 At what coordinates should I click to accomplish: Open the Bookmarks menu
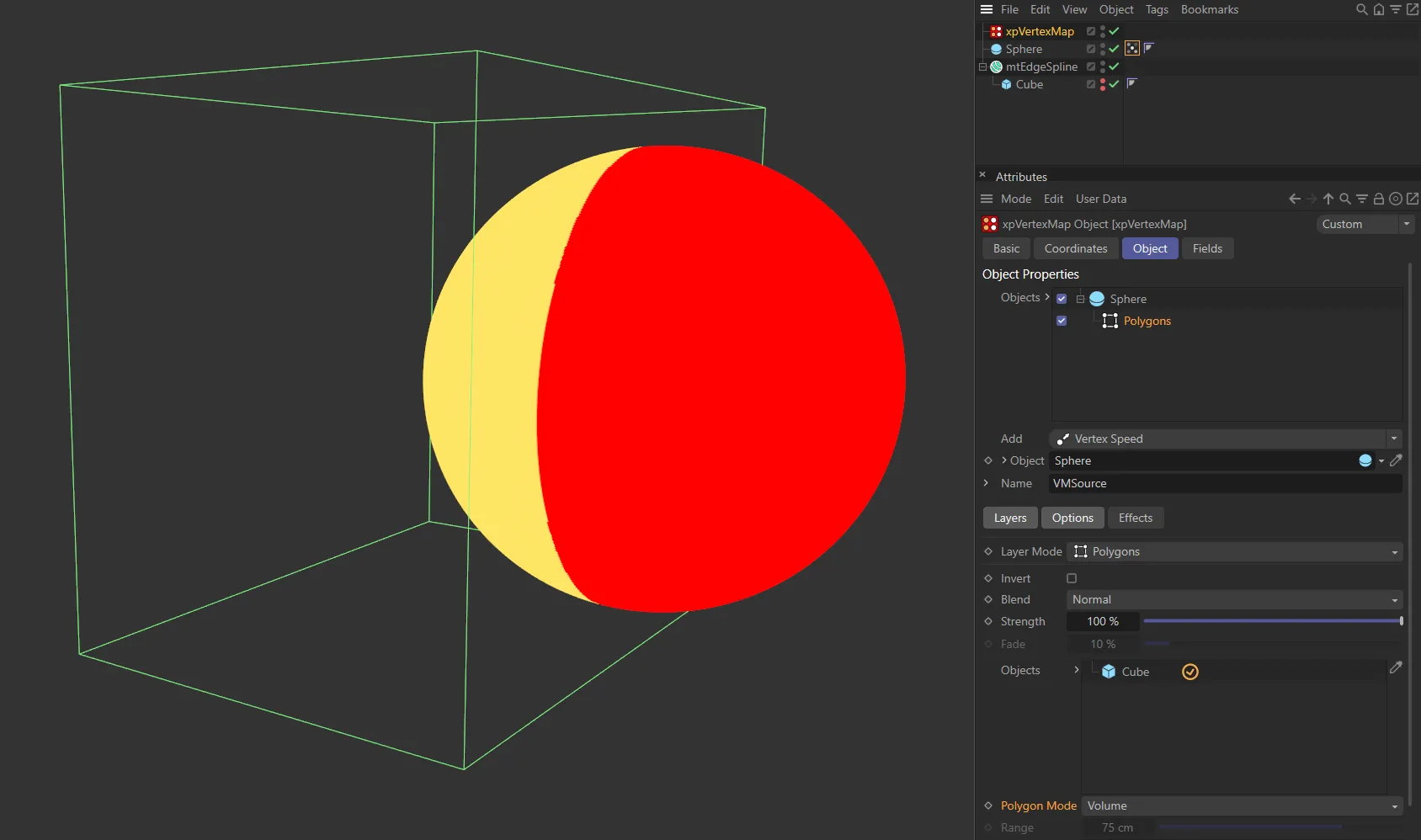[x=1210, y=9]
